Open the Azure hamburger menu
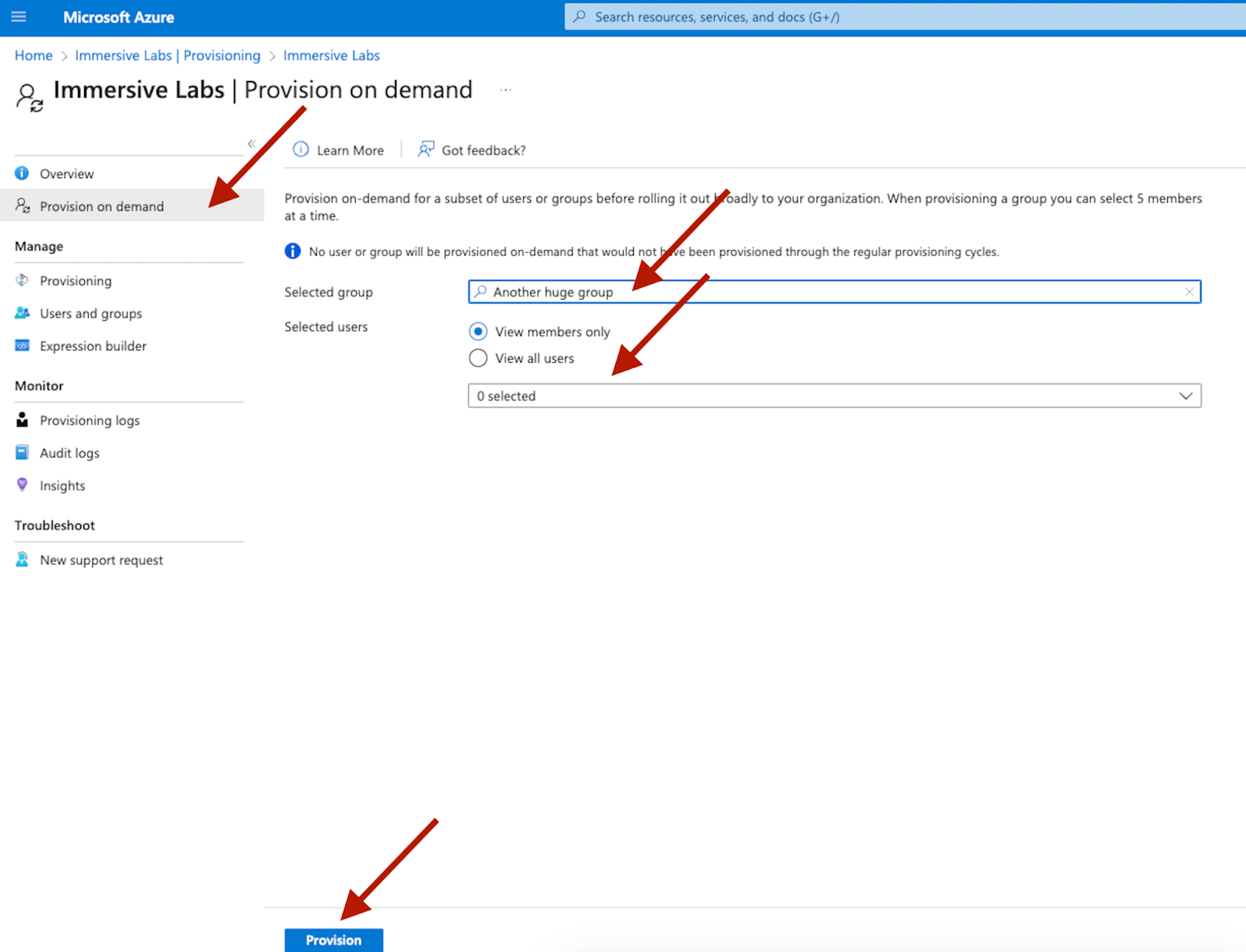 (19, 16)
